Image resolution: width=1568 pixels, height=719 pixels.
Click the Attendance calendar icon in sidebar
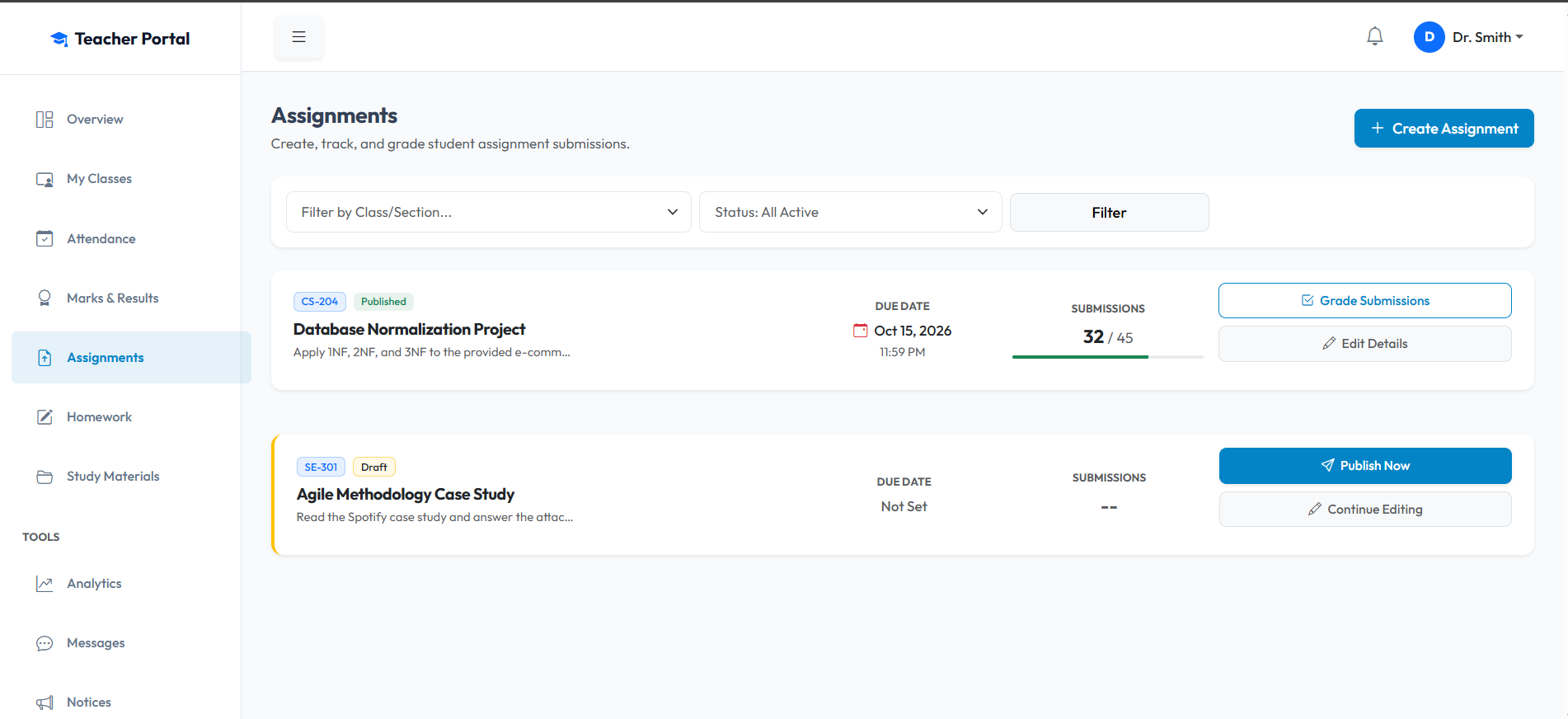pyautogui.click(x=45, y=239)
